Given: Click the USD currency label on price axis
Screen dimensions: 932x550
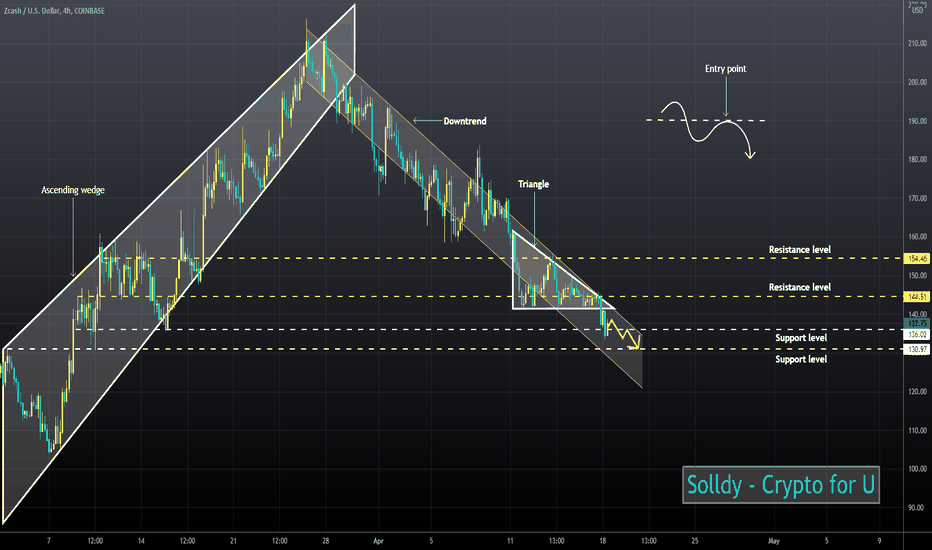Looking at the screenshot, I should click(x=918, y=10).
